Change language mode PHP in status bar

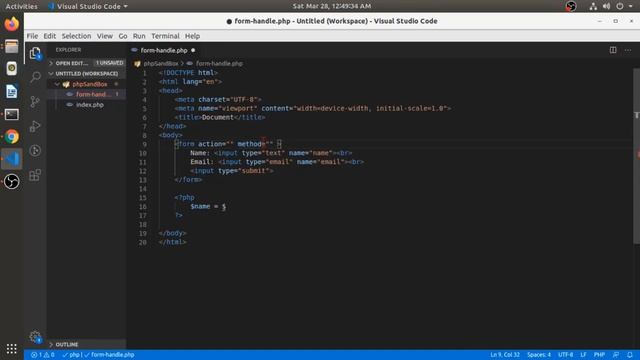pyautogui.click(x=599, y=355)
